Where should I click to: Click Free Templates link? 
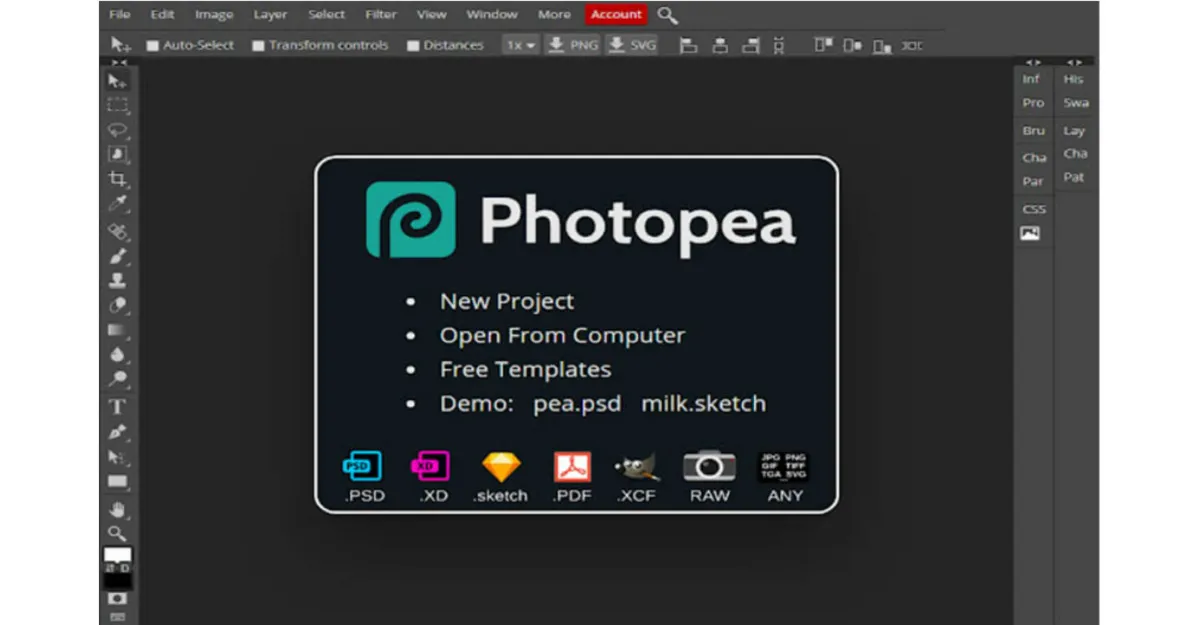point(525,370)
